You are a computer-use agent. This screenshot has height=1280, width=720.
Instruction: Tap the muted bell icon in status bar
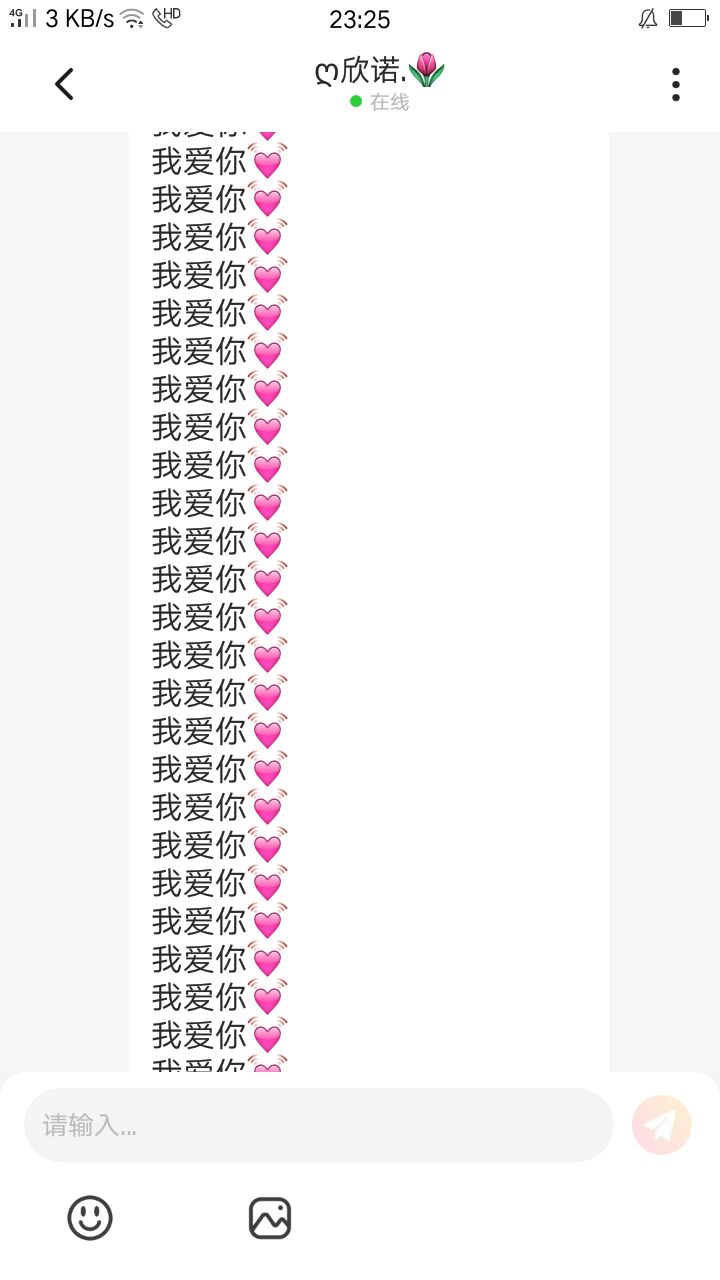click(x=648, y=18)
